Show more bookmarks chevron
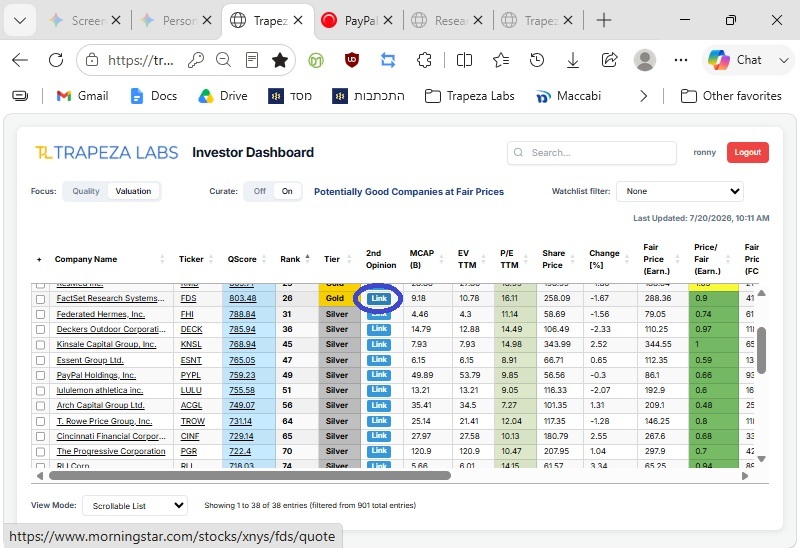 643,96
